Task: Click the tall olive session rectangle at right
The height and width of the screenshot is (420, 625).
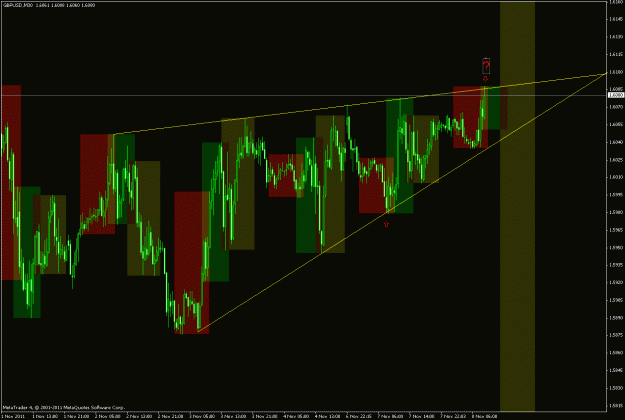Action: point(517,206)
